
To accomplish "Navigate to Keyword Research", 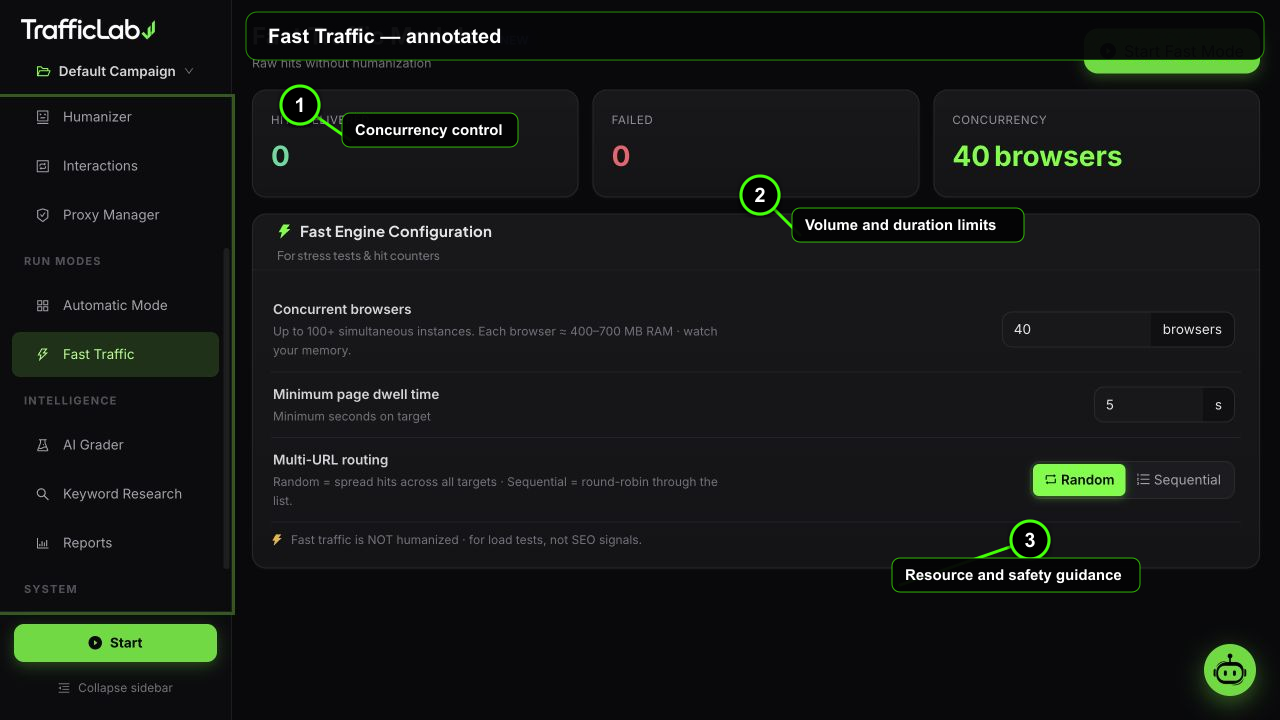I will tap(115, 494).
